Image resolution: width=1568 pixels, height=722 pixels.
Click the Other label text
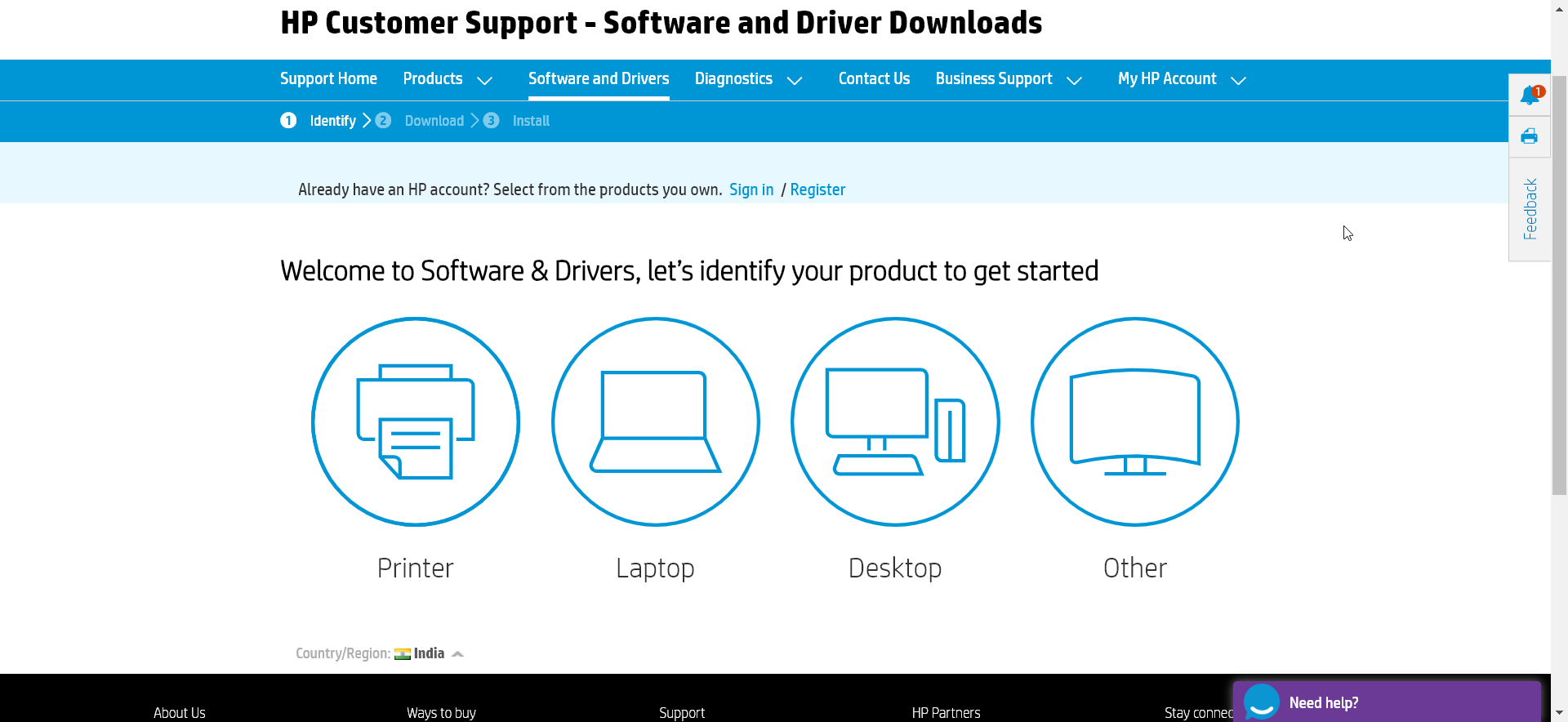(1135, 568)
